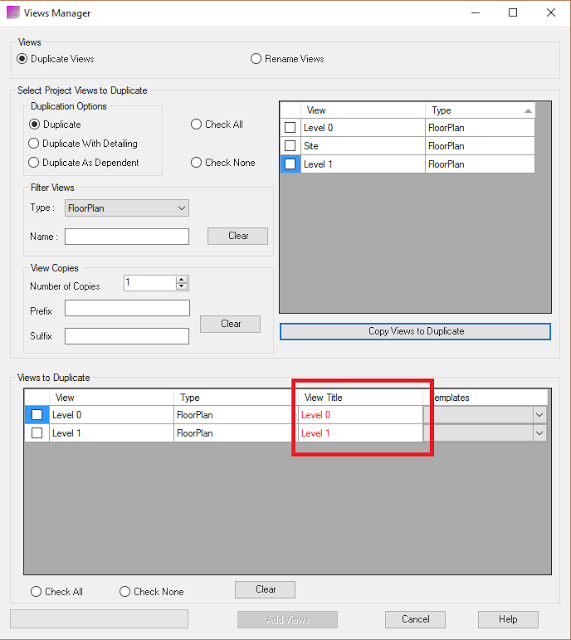Click Cancel to close the dialog
This screenshot has height=640, width=571.
pyautogui.click(x=415, y=619)
